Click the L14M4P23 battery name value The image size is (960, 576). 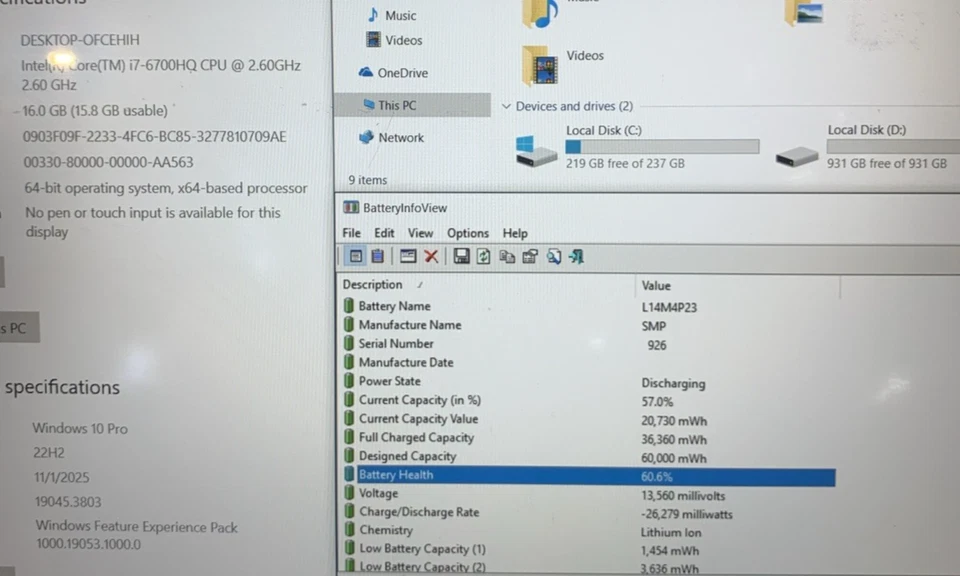pyautogui.click(x=669, y=307)
